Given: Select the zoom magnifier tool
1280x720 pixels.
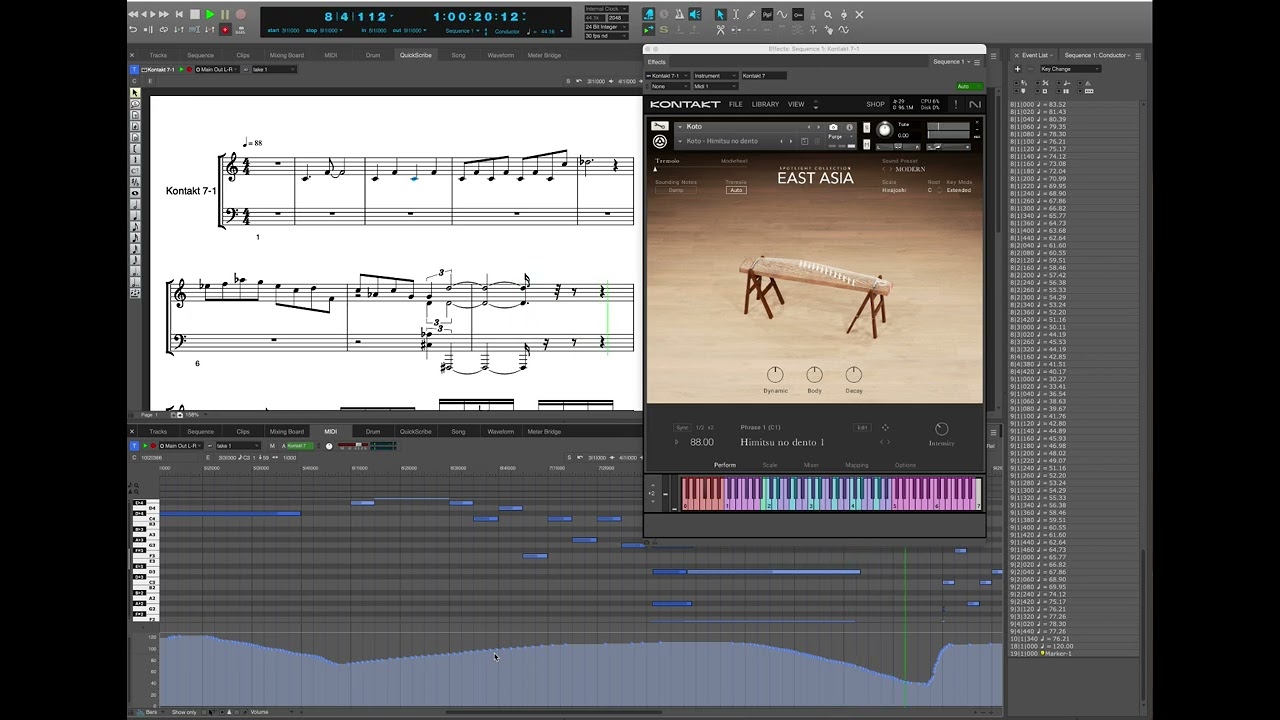Looking at the screenshot, I should point(828,15).
